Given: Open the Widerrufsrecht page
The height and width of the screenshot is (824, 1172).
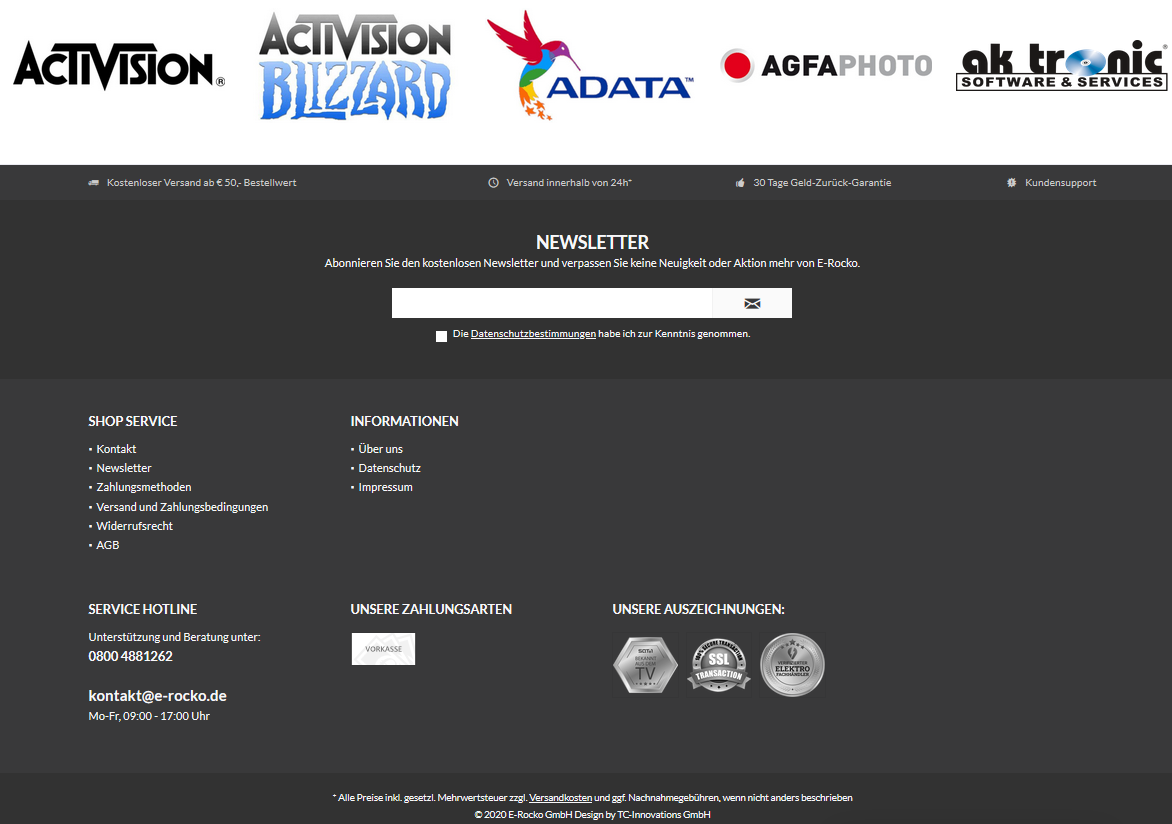Looking at the screenshot, I should pyautogui.click(x=135, y=526).
